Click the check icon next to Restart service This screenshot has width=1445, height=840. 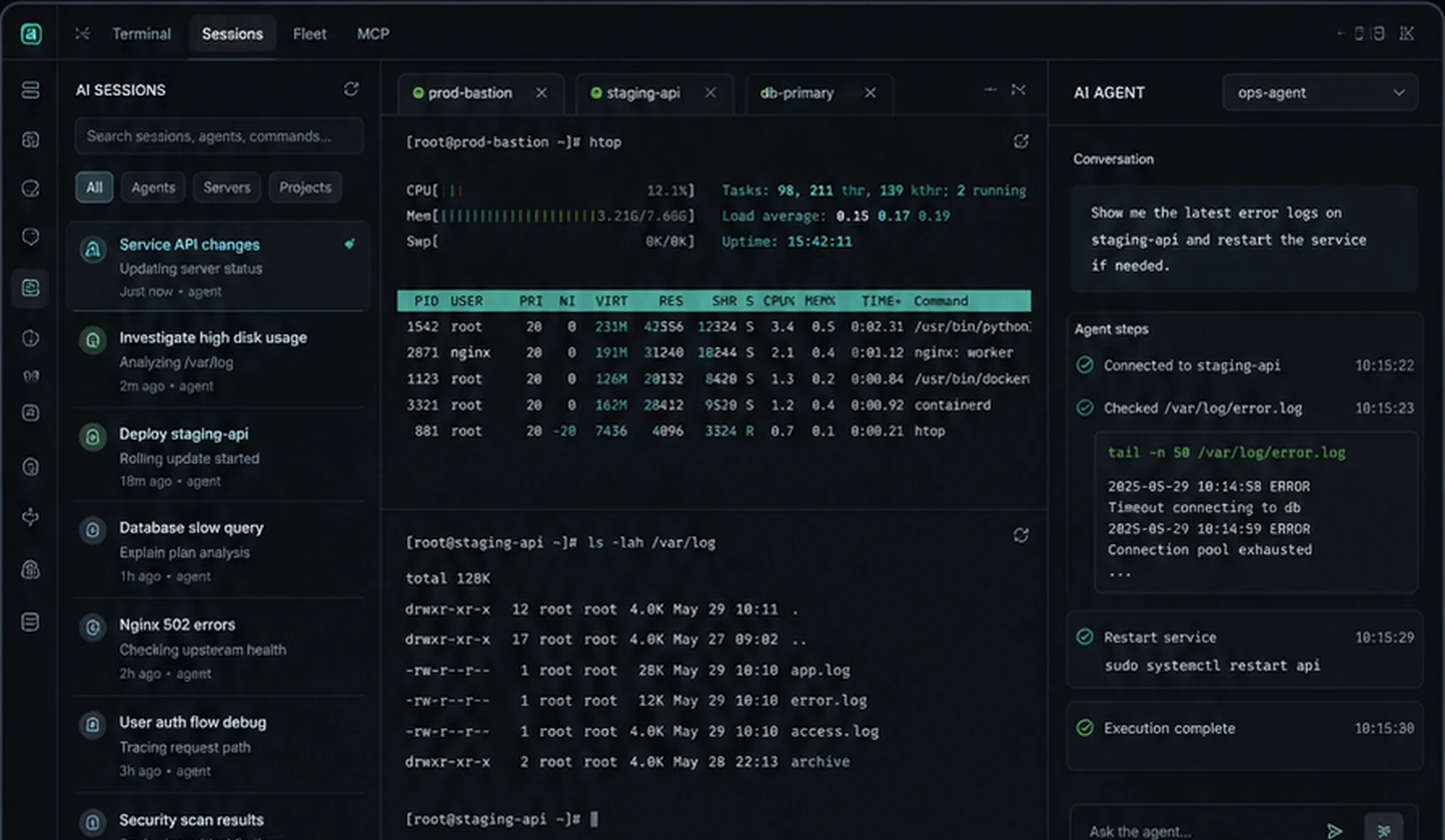[x=1085, y=636]
